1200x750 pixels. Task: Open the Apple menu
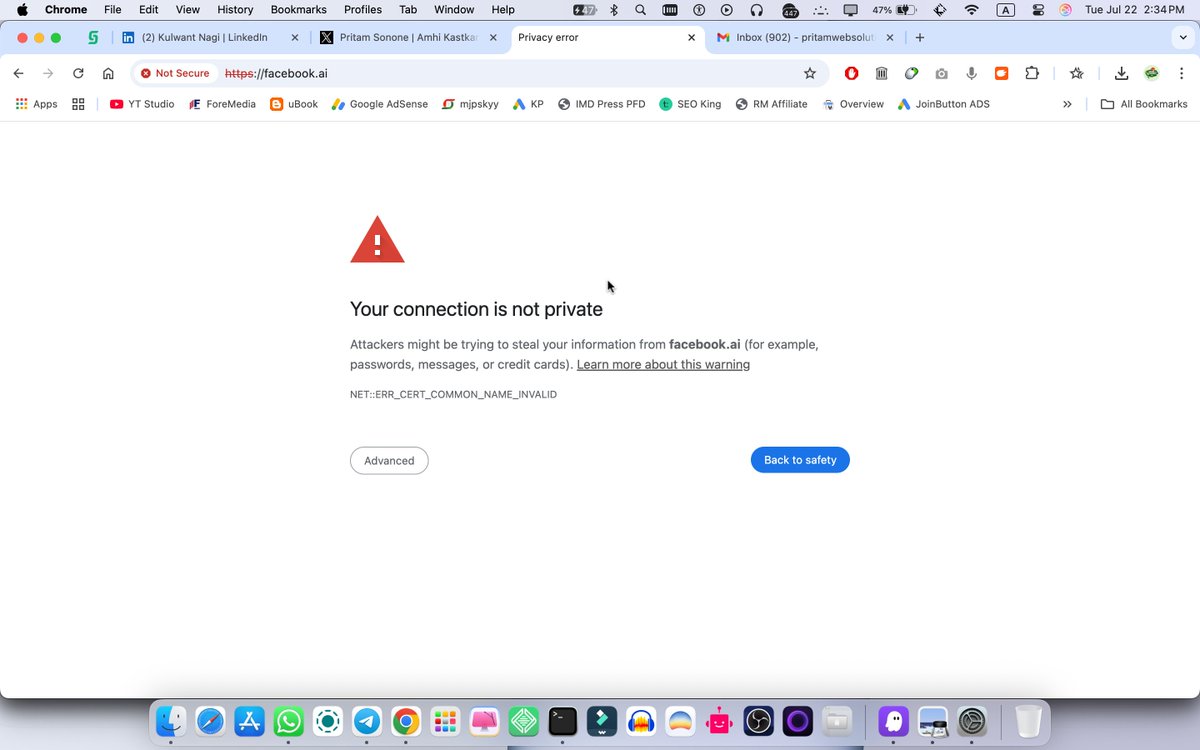22,9
